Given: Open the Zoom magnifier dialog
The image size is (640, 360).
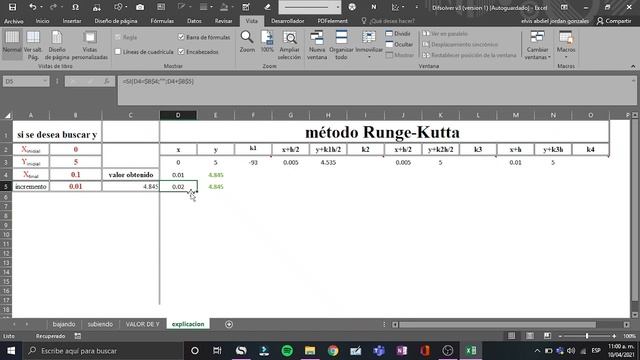Looking at the screenshot, I should point(247,42).
